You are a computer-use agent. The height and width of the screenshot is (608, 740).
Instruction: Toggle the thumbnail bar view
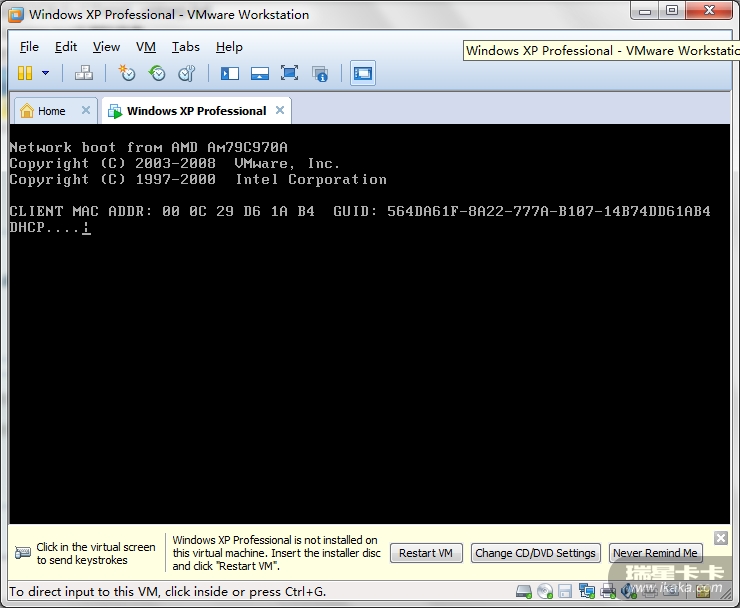pos(260,73)
